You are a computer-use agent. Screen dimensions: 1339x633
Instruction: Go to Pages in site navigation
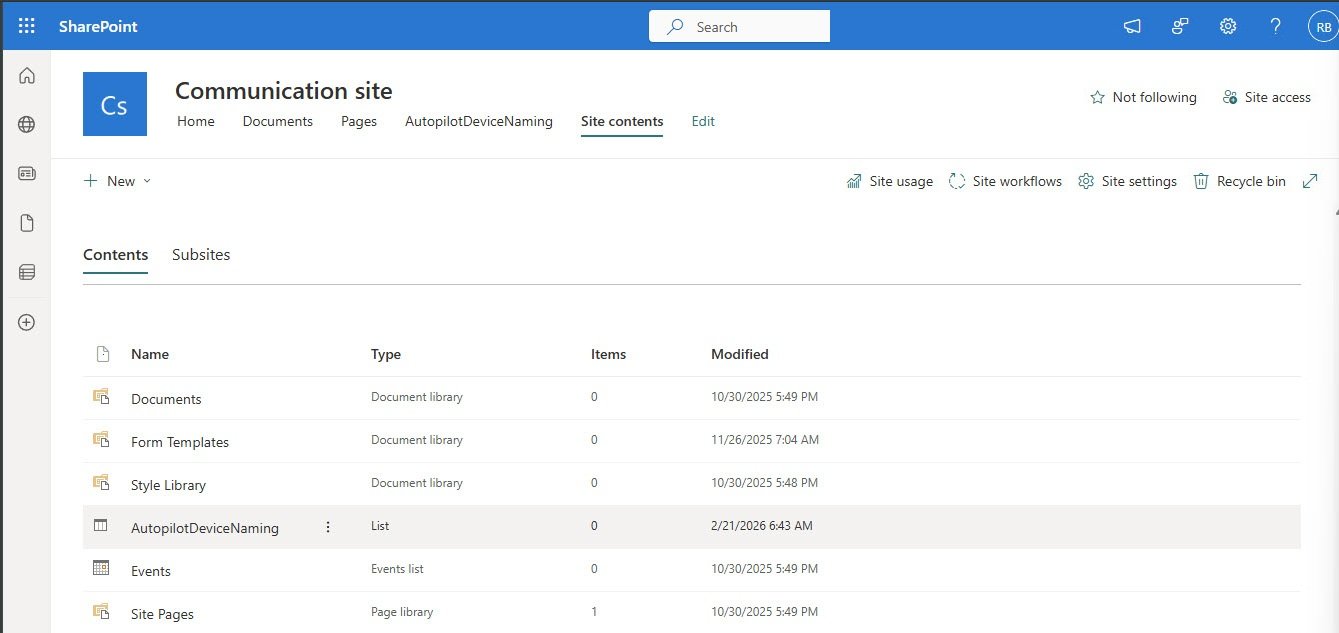pos(359,121)
